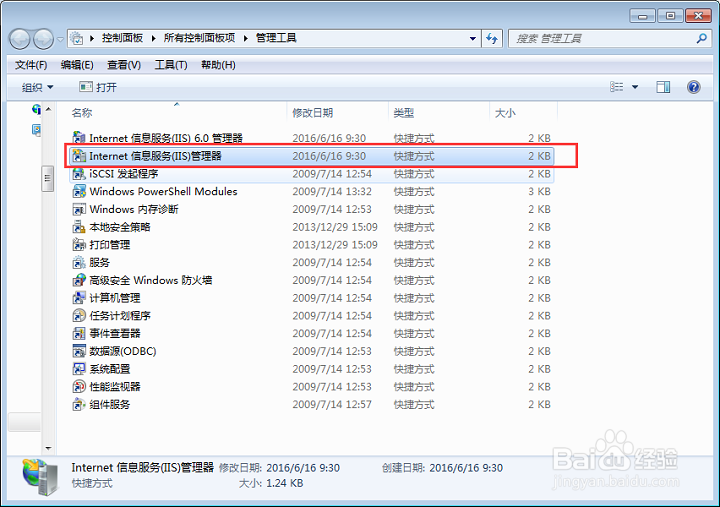Select the 高级安全 Windows 防火墙 icon
Screen dimensions: 720x507
coord(79,280)
